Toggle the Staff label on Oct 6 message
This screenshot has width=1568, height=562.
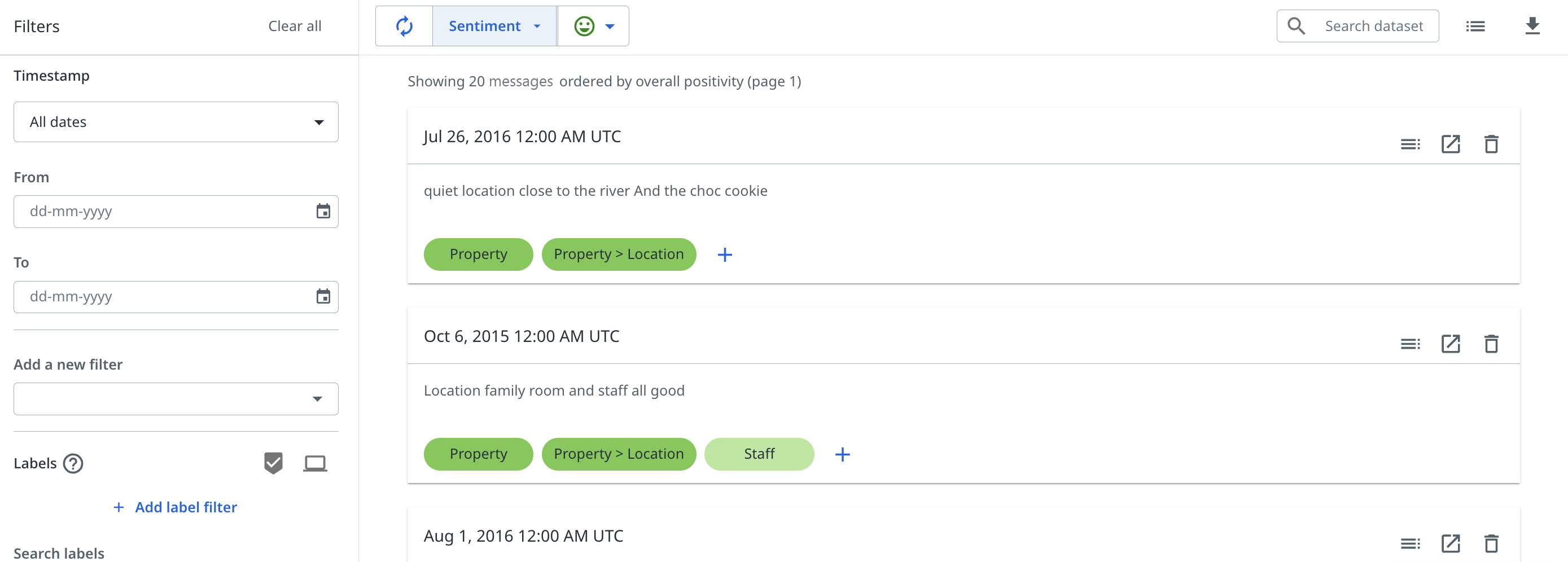[759, 454]
